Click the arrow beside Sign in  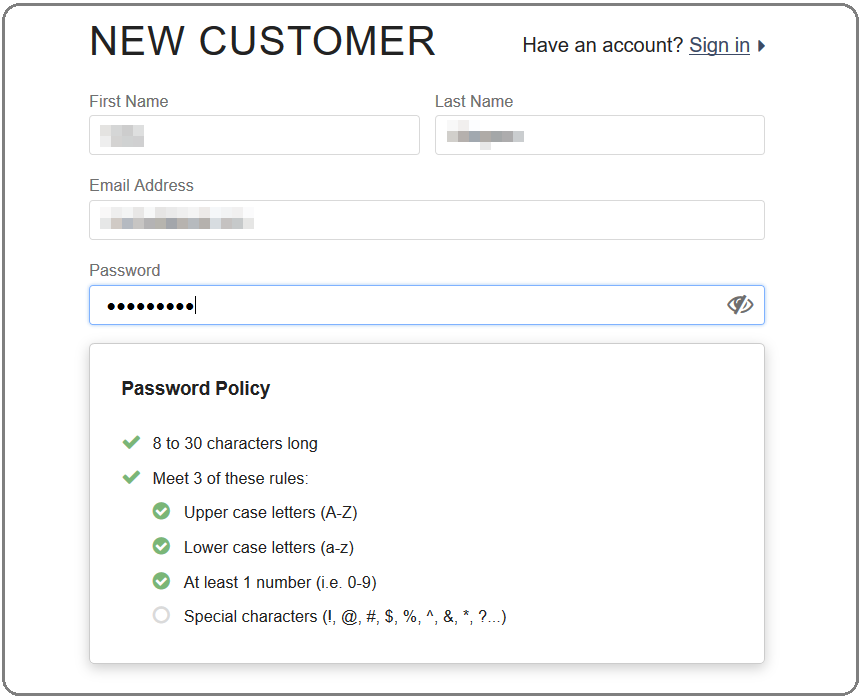[x=761, y=46]
